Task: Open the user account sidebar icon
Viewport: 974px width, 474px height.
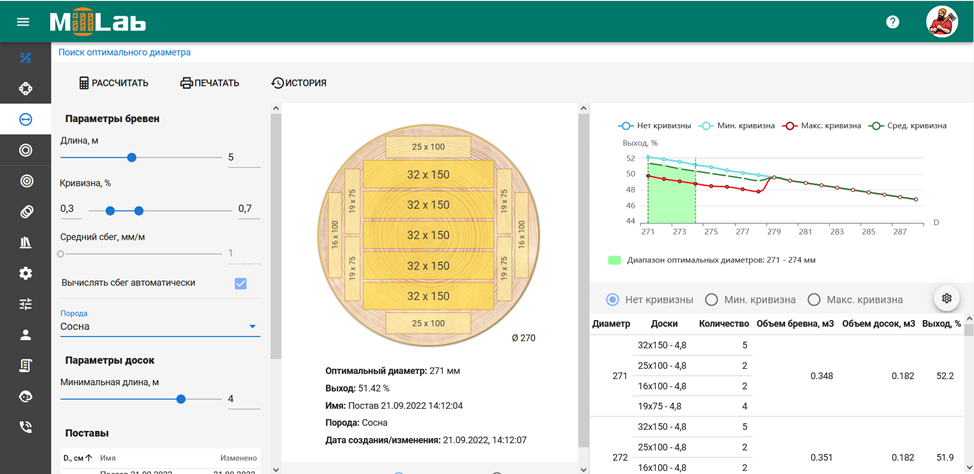Action: point(25,335)
